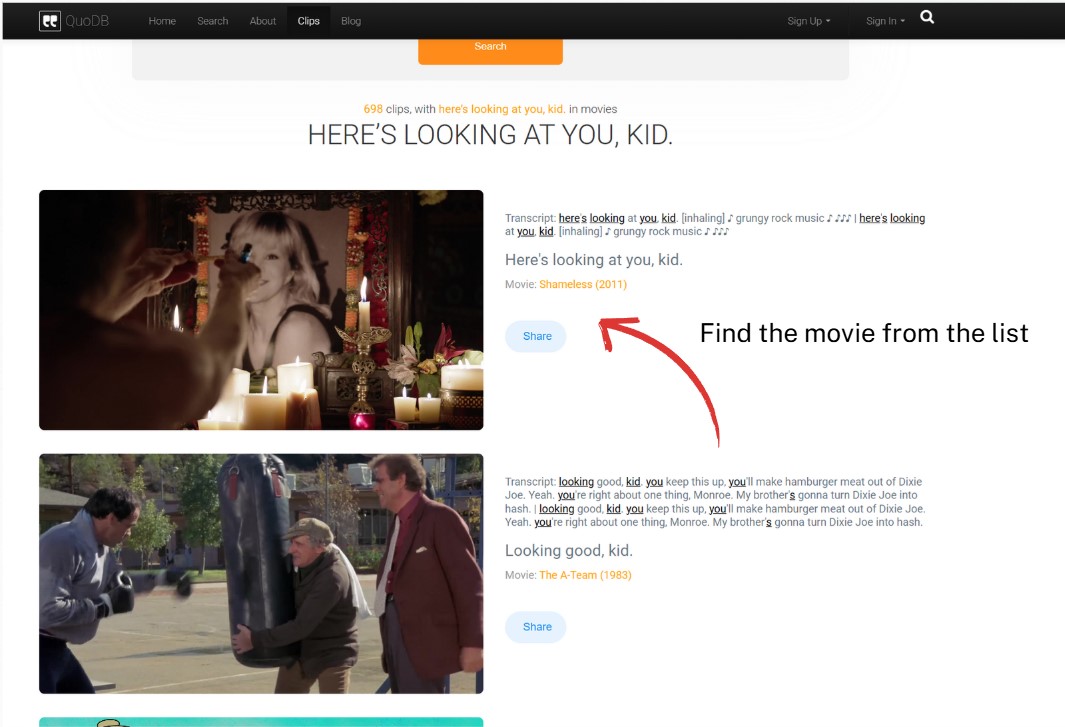Open the Shameless clip thumbnail with candles
1065x727 pixels.
pos(261,310)
